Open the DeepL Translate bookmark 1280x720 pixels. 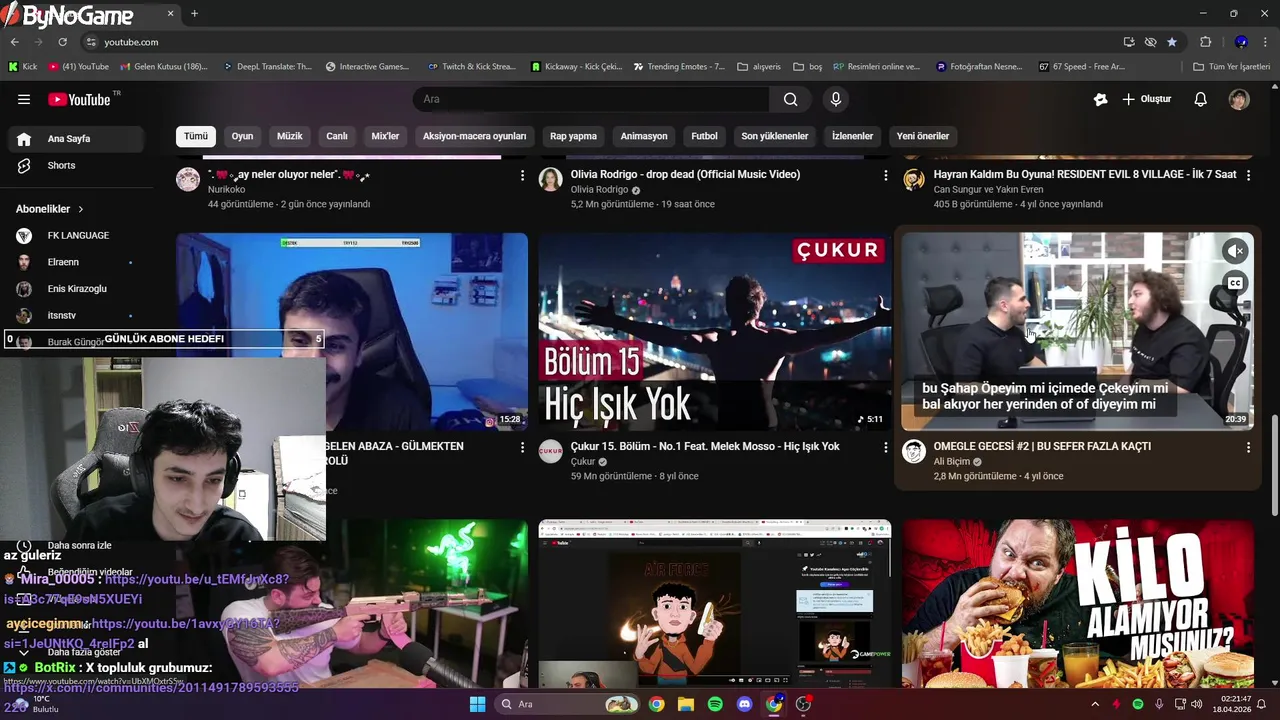click(x=267, y=67)
